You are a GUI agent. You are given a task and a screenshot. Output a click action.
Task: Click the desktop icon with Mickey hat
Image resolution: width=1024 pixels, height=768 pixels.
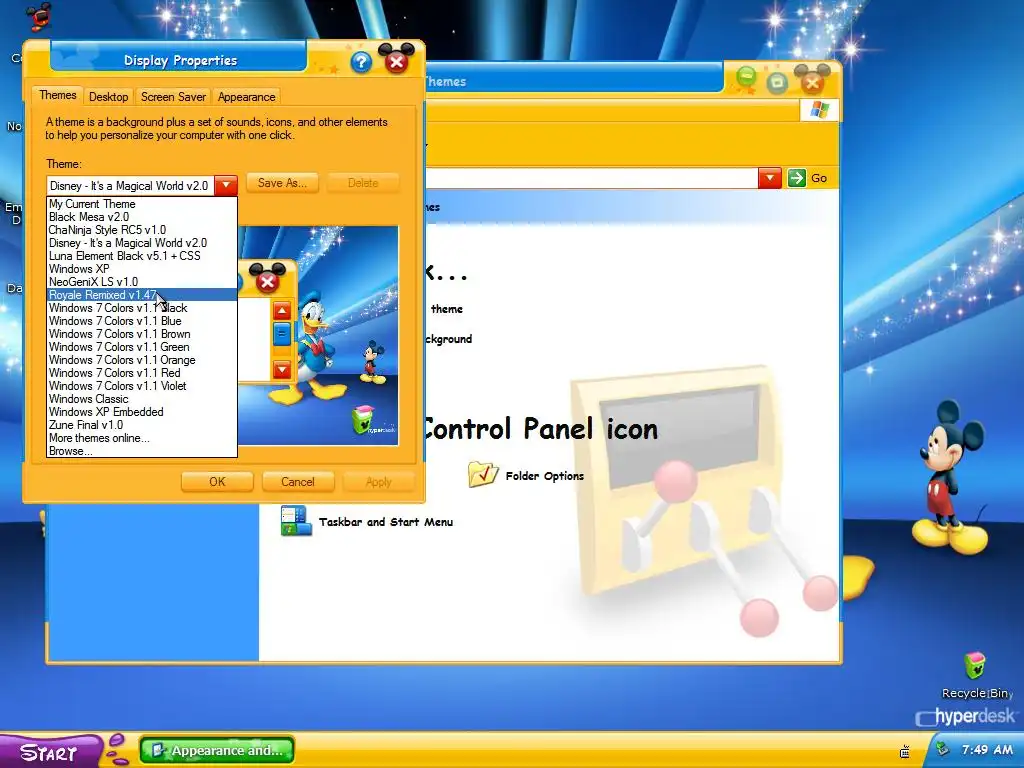[x=39, y=16]
